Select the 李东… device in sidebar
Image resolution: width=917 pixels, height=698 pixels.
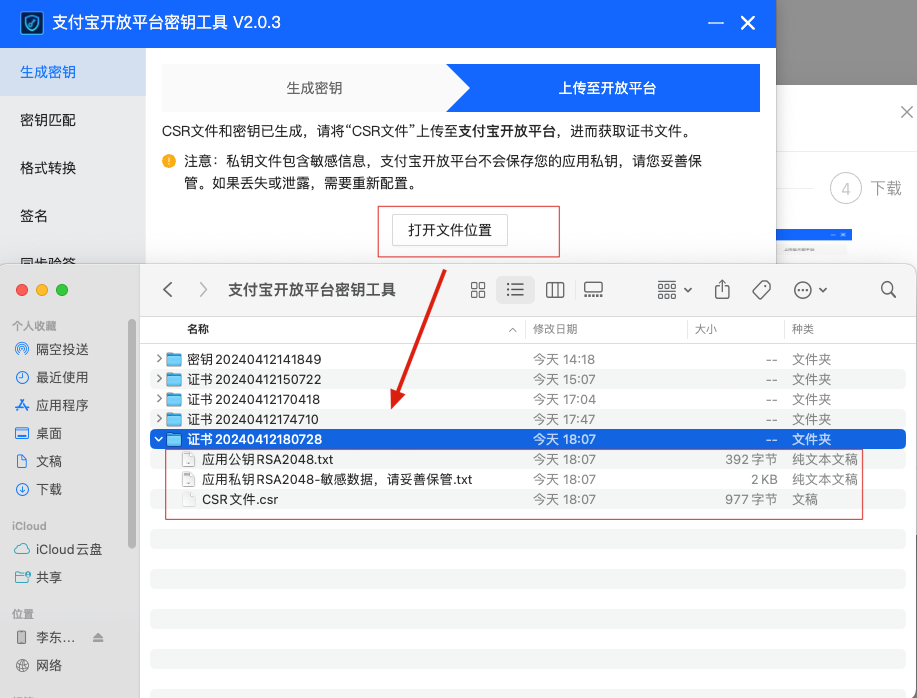click(x=46, y=638)
